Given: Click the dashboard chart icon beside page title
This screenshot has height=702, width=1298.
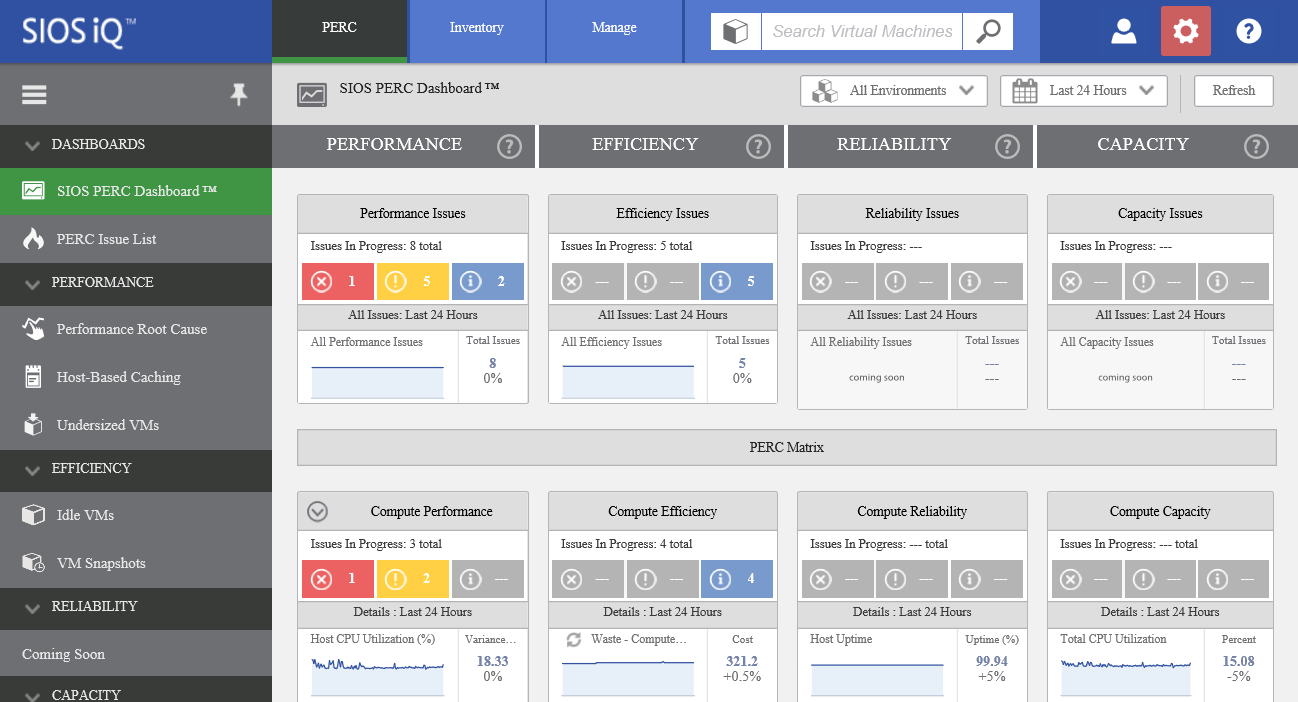Looking at the screenshot, I should click(x=312, y=94).
